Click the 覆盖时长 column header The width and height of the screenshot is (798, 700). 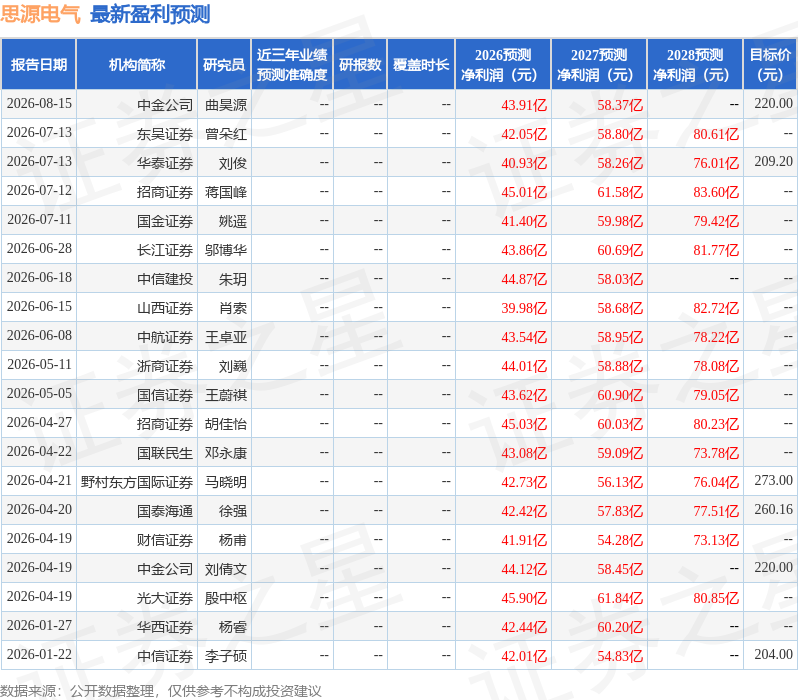tap(421, 65)
